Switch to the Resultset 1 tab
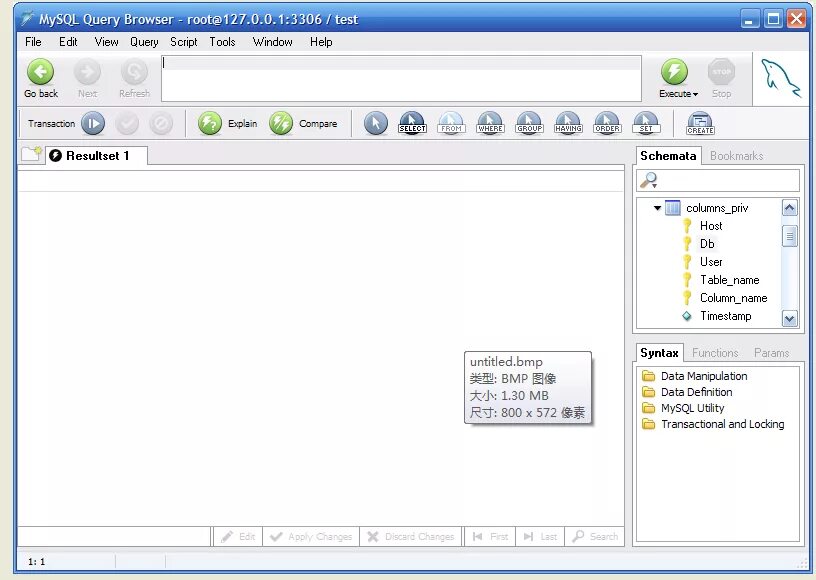The height and width of the screenshot is (580, 816). pos(97,156)
